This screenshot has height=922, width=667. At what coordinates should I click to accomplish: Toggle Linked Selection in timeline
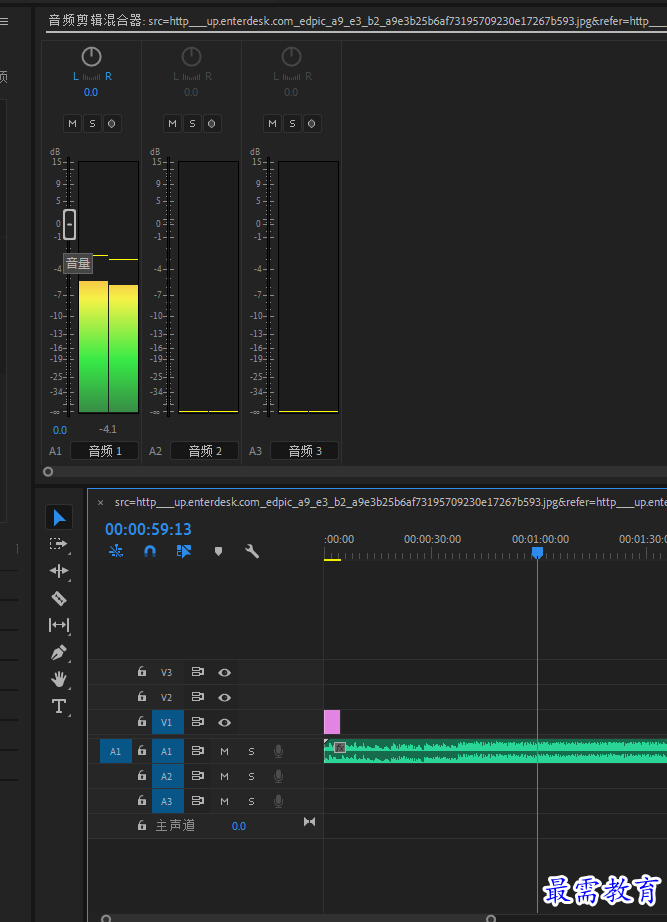tap(184, 551)
